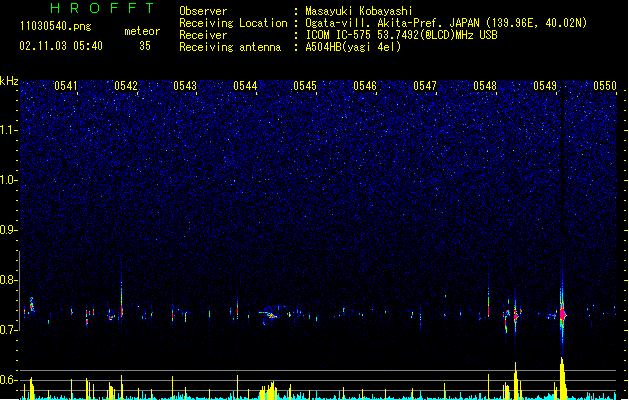
Task: Click the meteor count value 35
Action: [x=145, y=46]
